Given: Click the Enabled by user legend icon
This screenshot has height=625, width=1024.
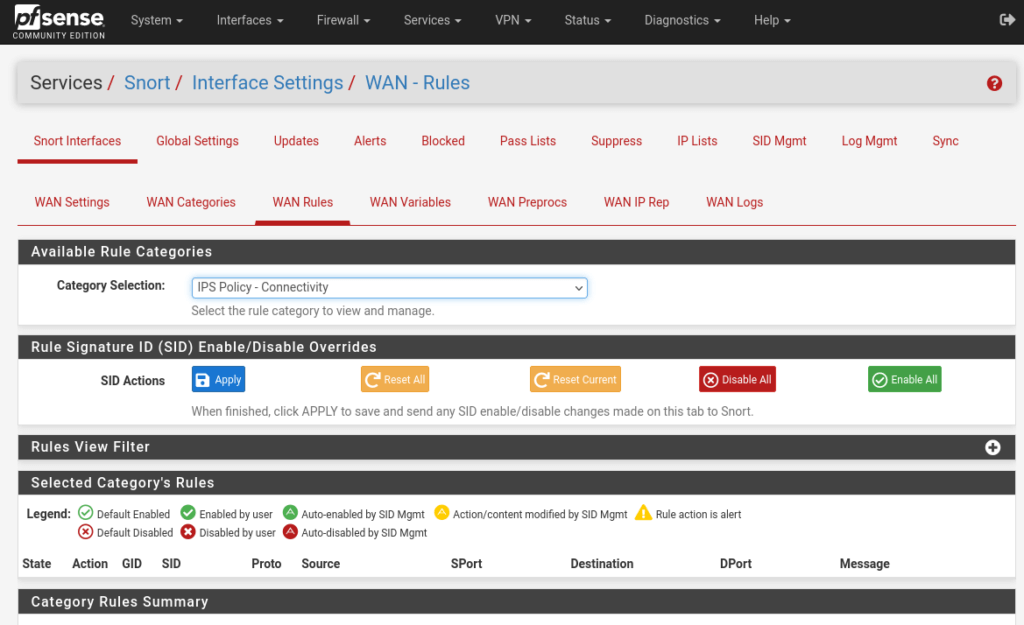Looking at the screenshot, I should (188, 513).
